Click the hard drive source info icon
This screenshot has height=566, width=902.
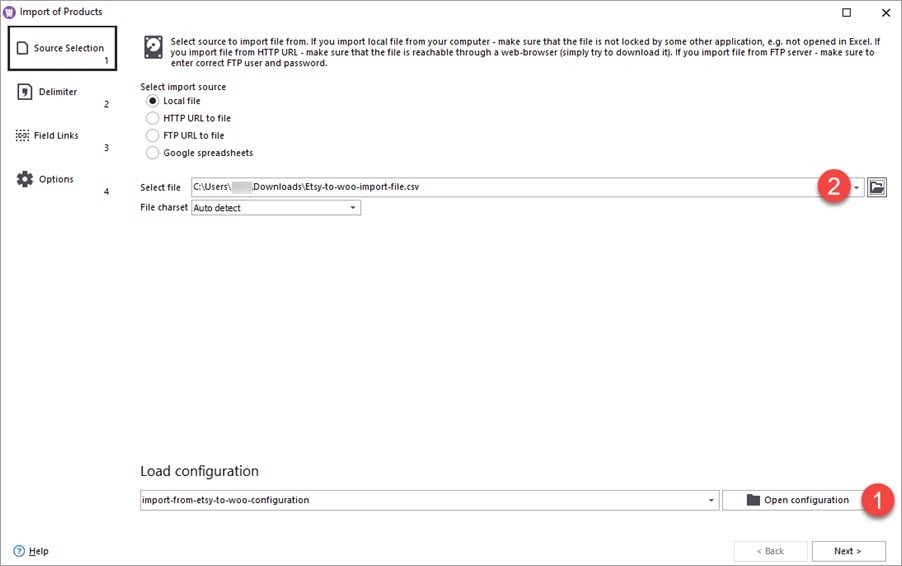(x=152, y=47)
